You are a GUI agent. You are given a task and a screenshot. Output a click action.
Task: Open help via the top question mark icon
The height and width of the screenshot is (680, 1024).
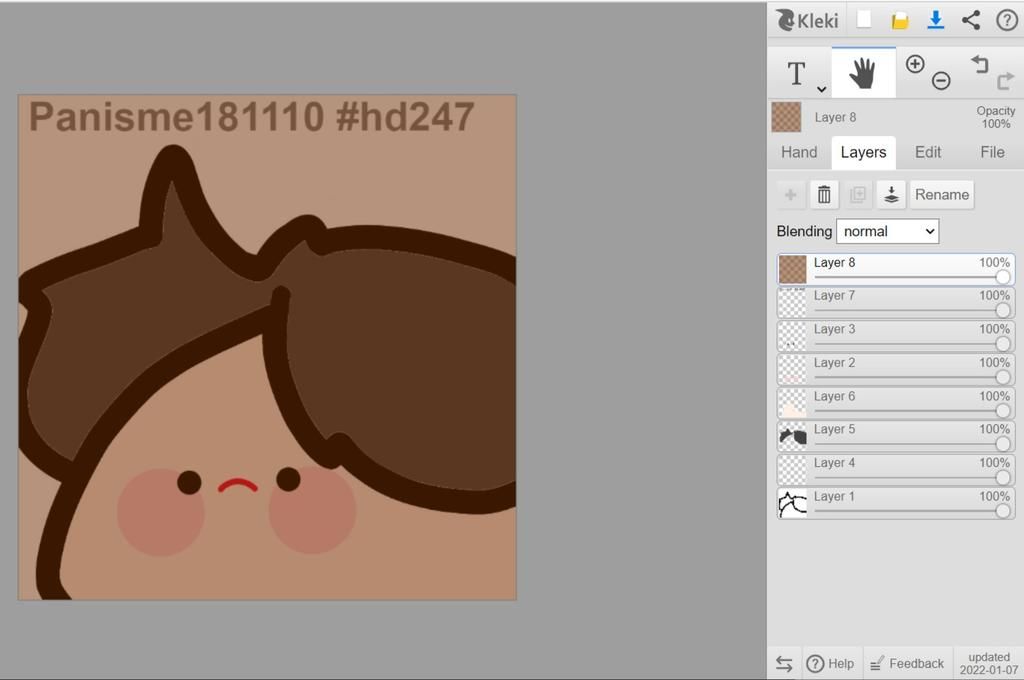[1006, 20]
